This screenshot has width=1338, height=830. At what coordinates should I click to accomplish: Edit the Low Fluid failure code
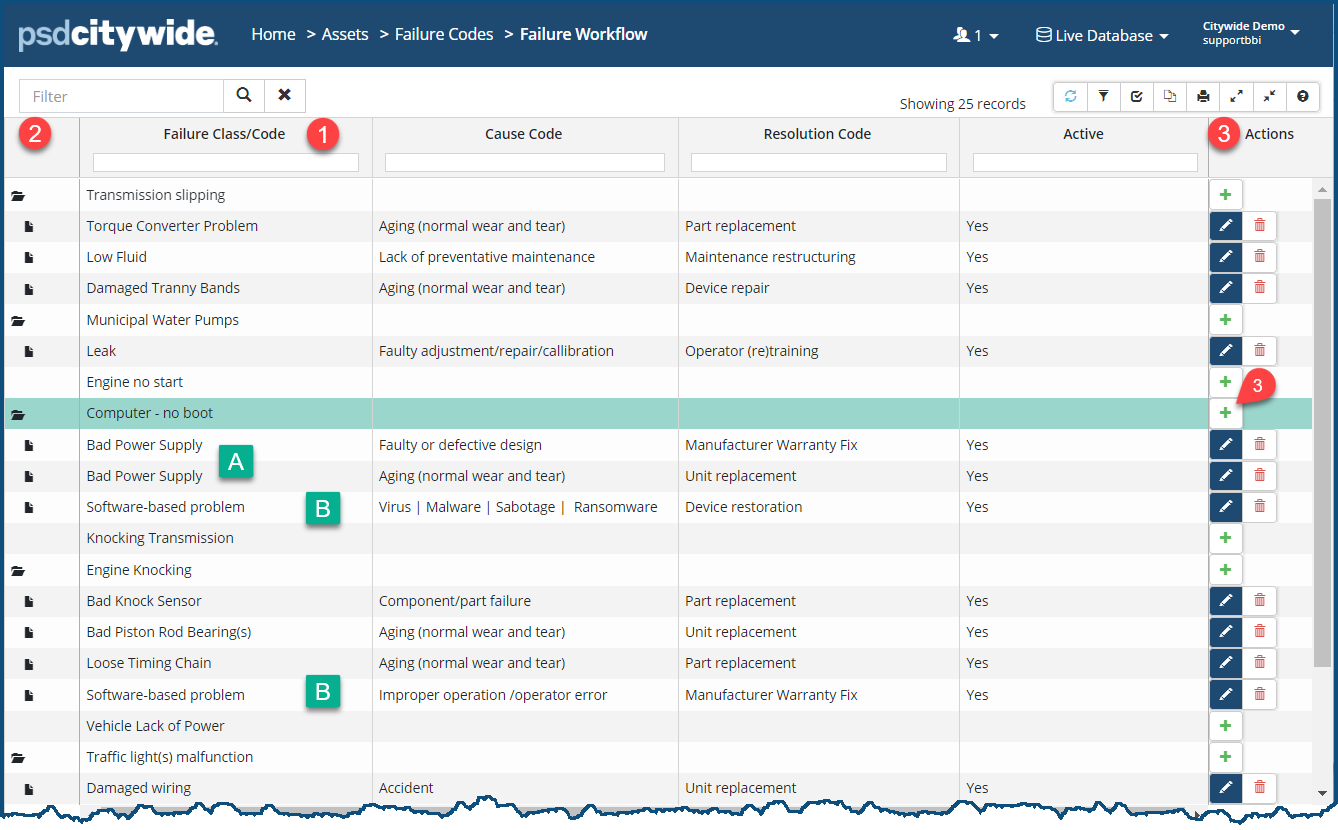coord(1226,257)
